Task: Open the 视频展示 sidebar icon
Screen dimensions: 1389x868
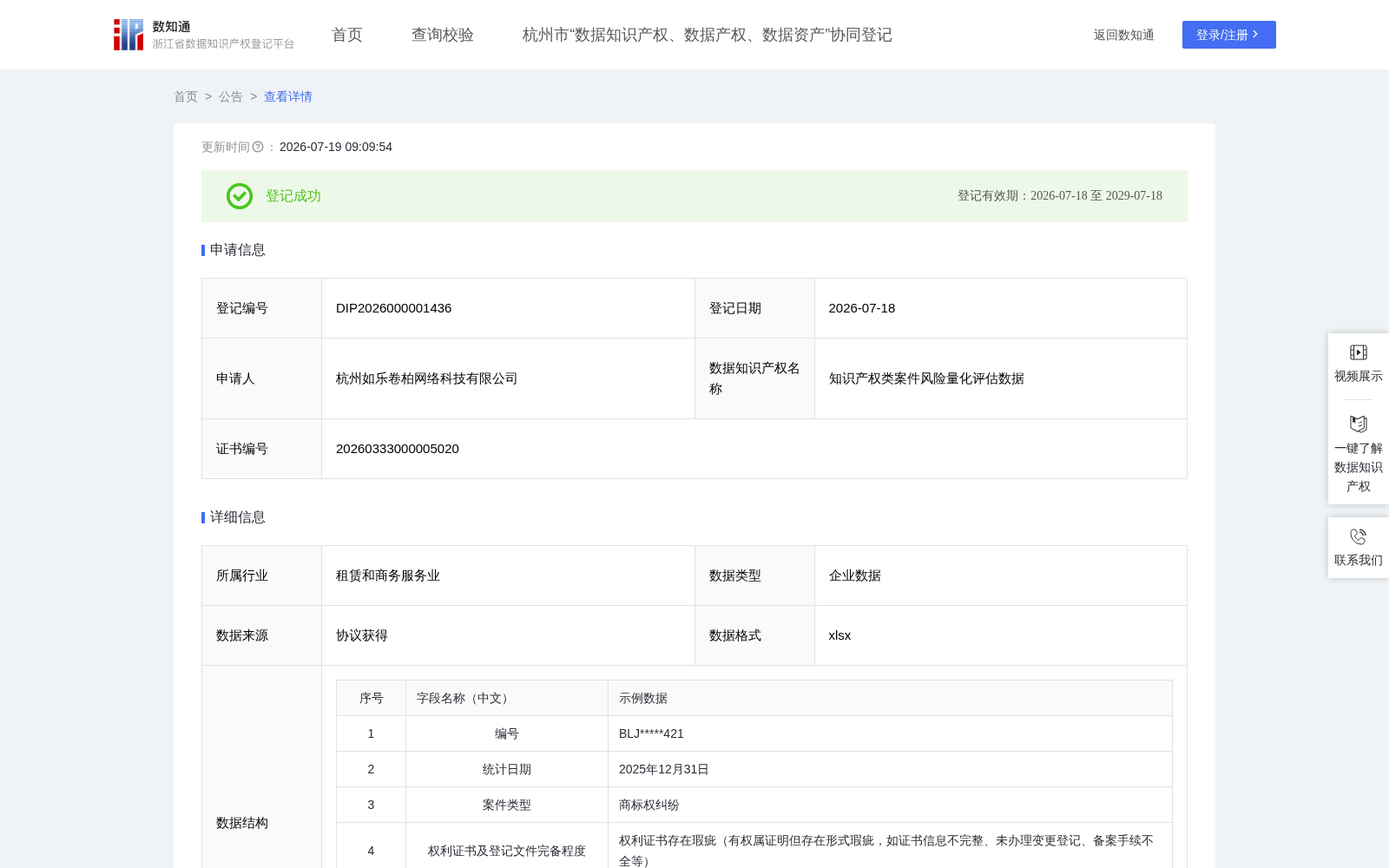Action: point(1359,352)
